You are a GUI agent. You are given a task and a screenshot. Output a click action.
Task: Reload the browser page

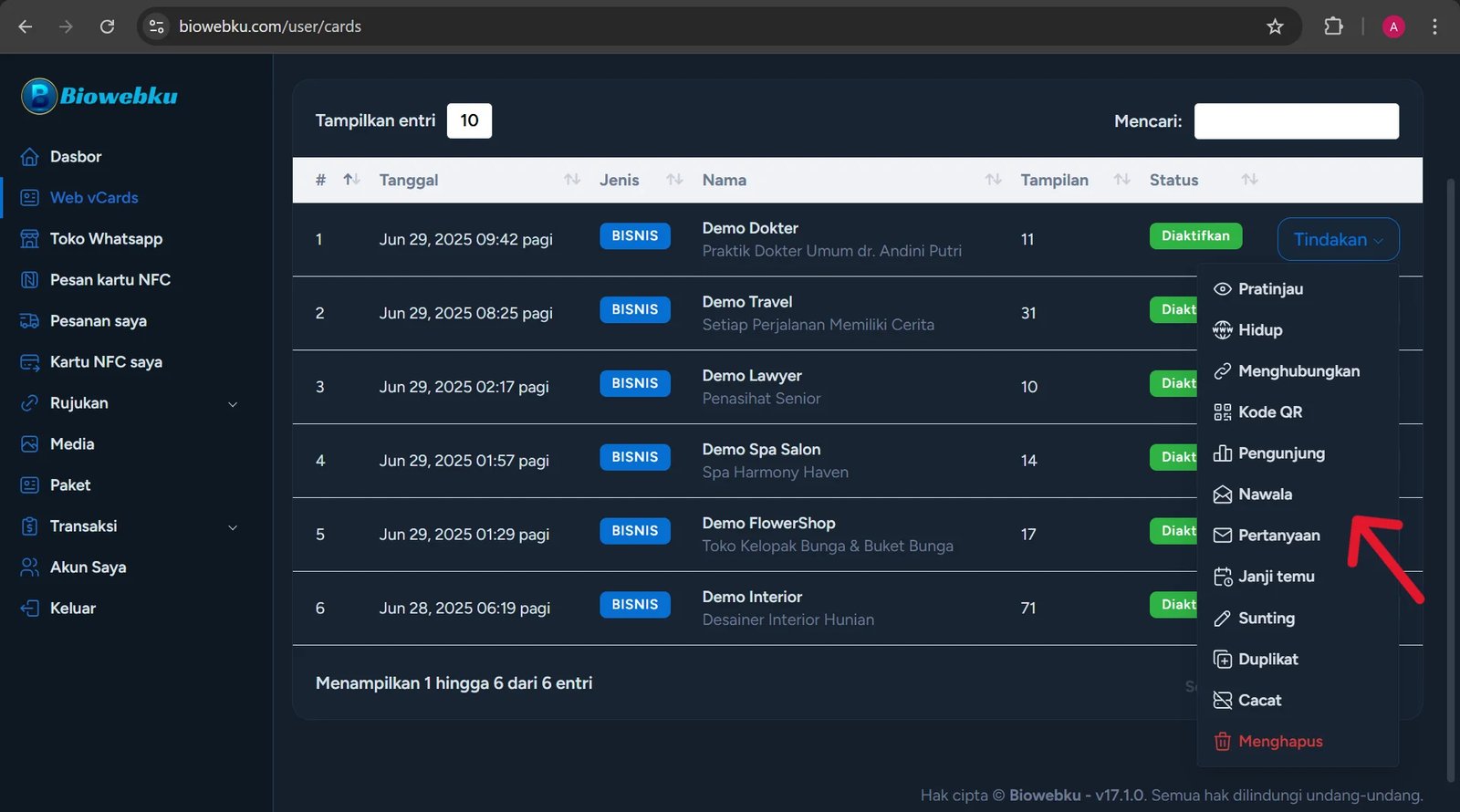pyautogui.click(x=107, y=26)
